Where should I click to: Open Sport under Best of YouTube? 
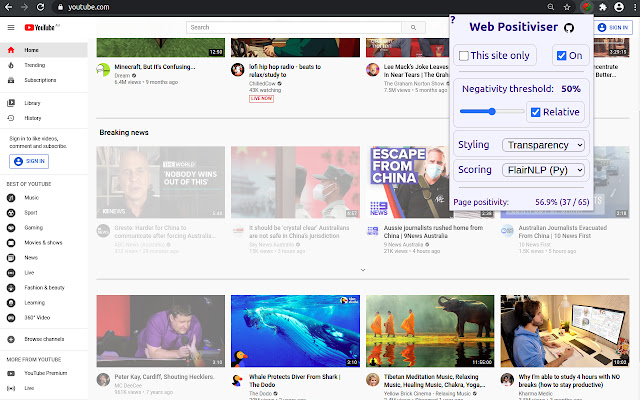pos(44,213)
